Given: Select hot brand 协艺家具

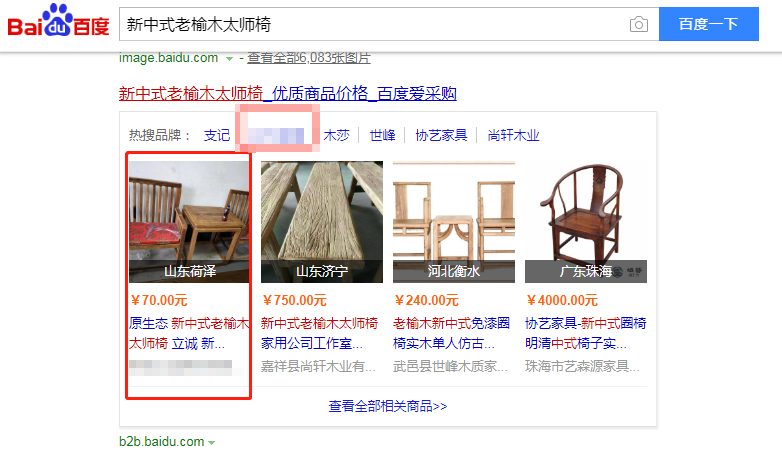Looking at the screenshot, I should coord(441,135).
